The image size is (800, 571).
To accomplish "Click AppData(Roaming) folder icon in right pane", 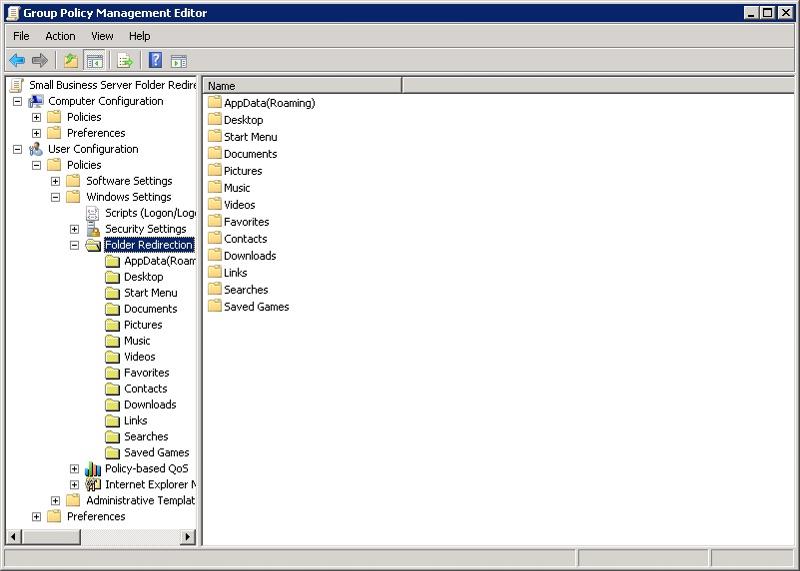I will [x=215, y=103].
